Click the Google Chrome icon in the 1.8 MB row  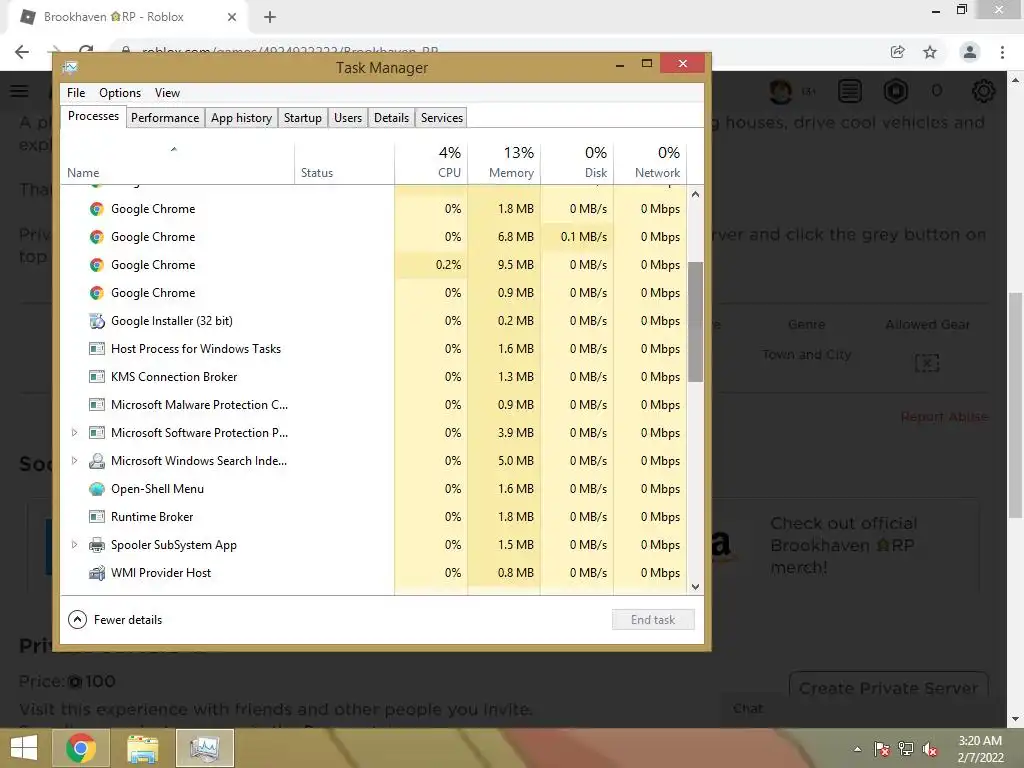click(97, 209)
